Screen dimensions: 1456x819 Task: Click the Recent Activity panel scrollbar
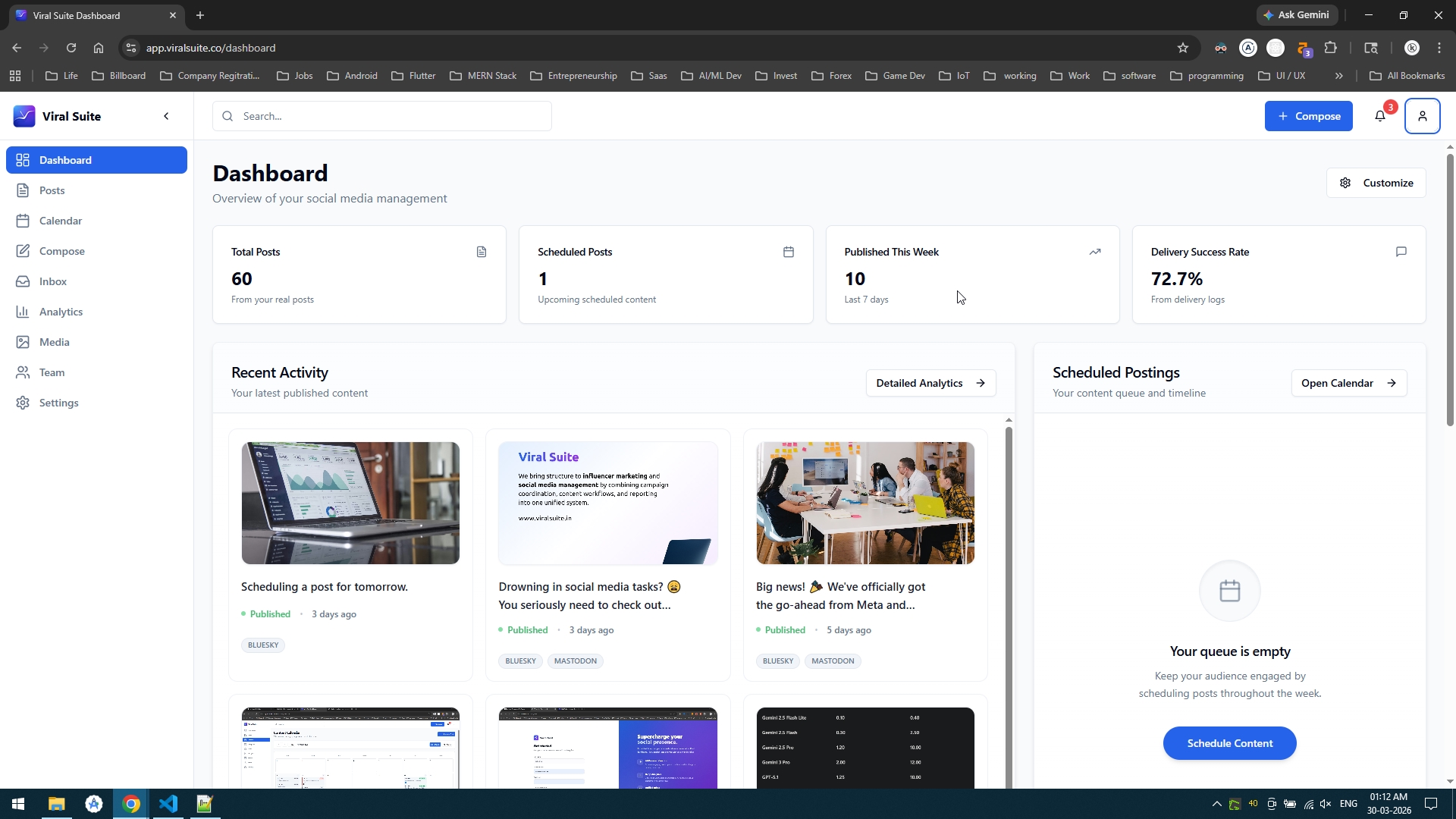point(1009,607)
